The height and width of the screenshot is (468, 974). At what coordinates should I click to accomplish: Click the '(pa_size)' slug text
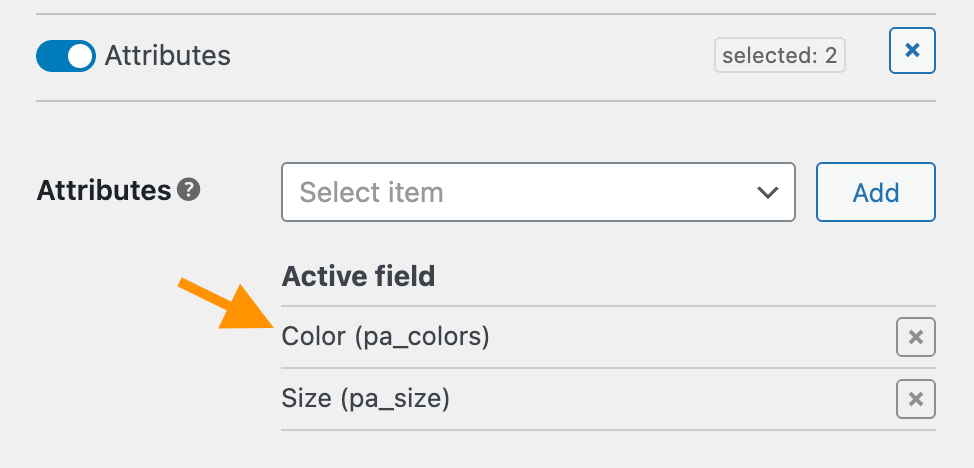[x=395, y=400]
